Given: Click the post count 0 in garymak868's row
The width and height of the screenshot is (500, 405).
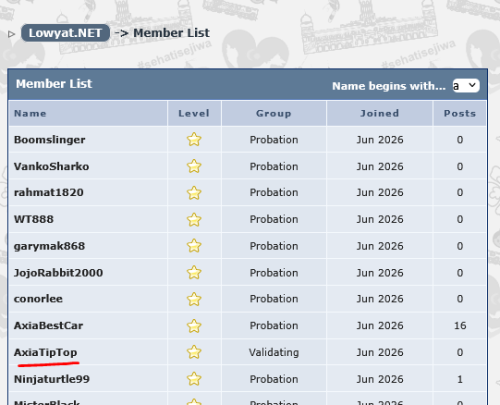Looking at the screenshot, I should (x=460, y=246).
